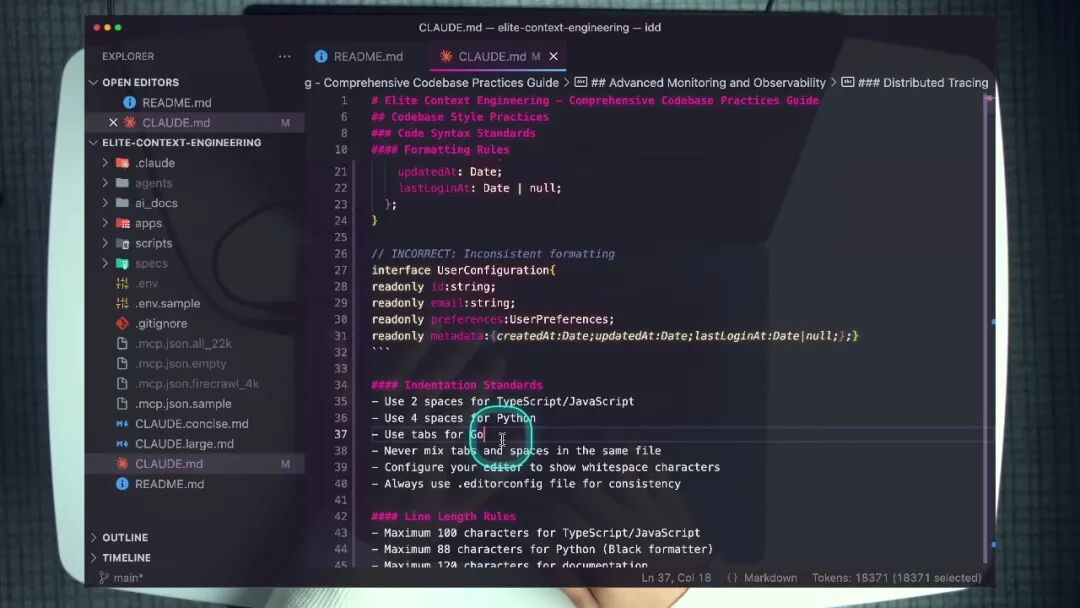1080x608 pixels.
Task: Select CLAUDE.md in Open Editors
Action: [x=176, y=122]
